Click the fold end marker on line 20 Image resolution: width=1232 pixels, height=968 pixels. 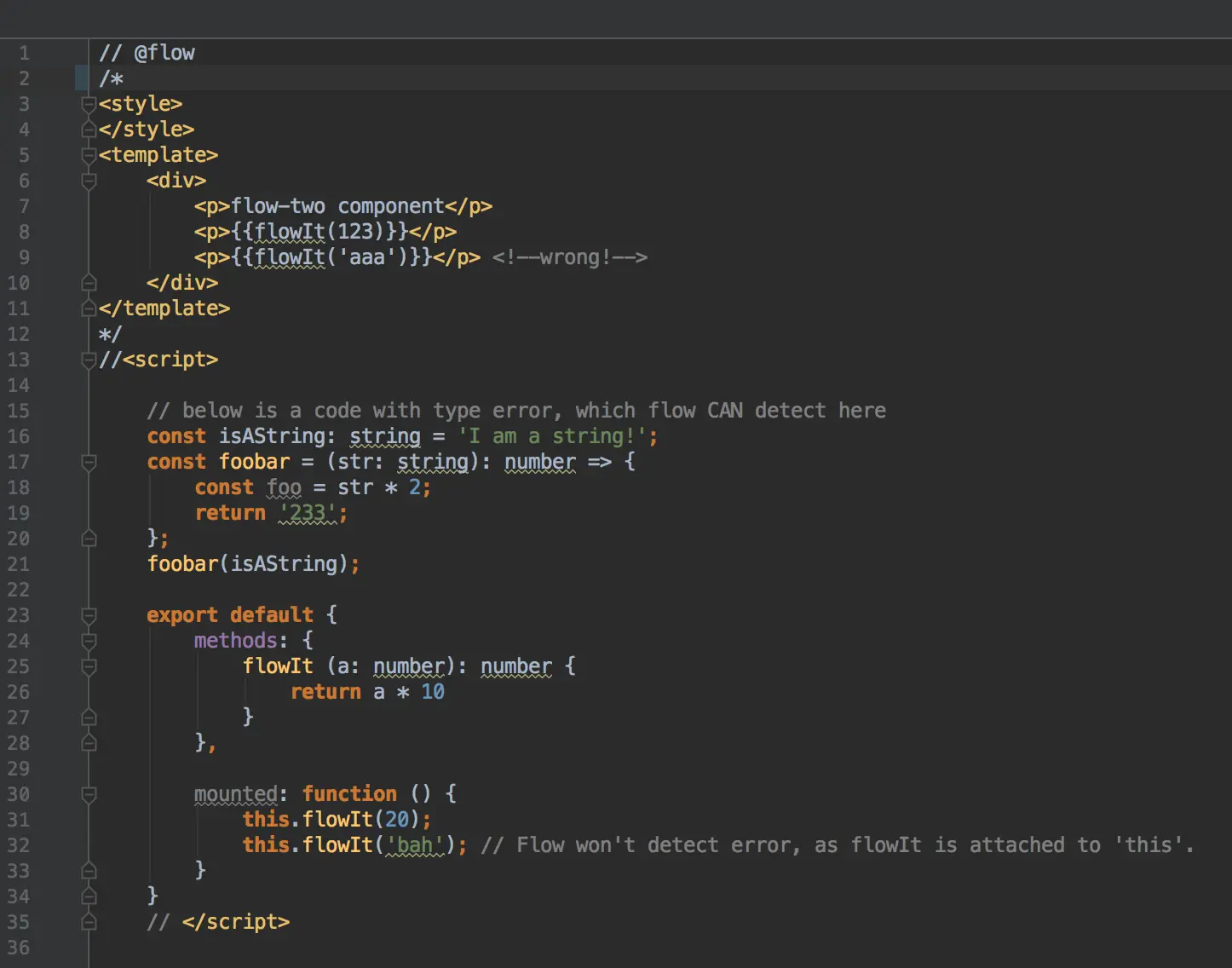(89, 539)
